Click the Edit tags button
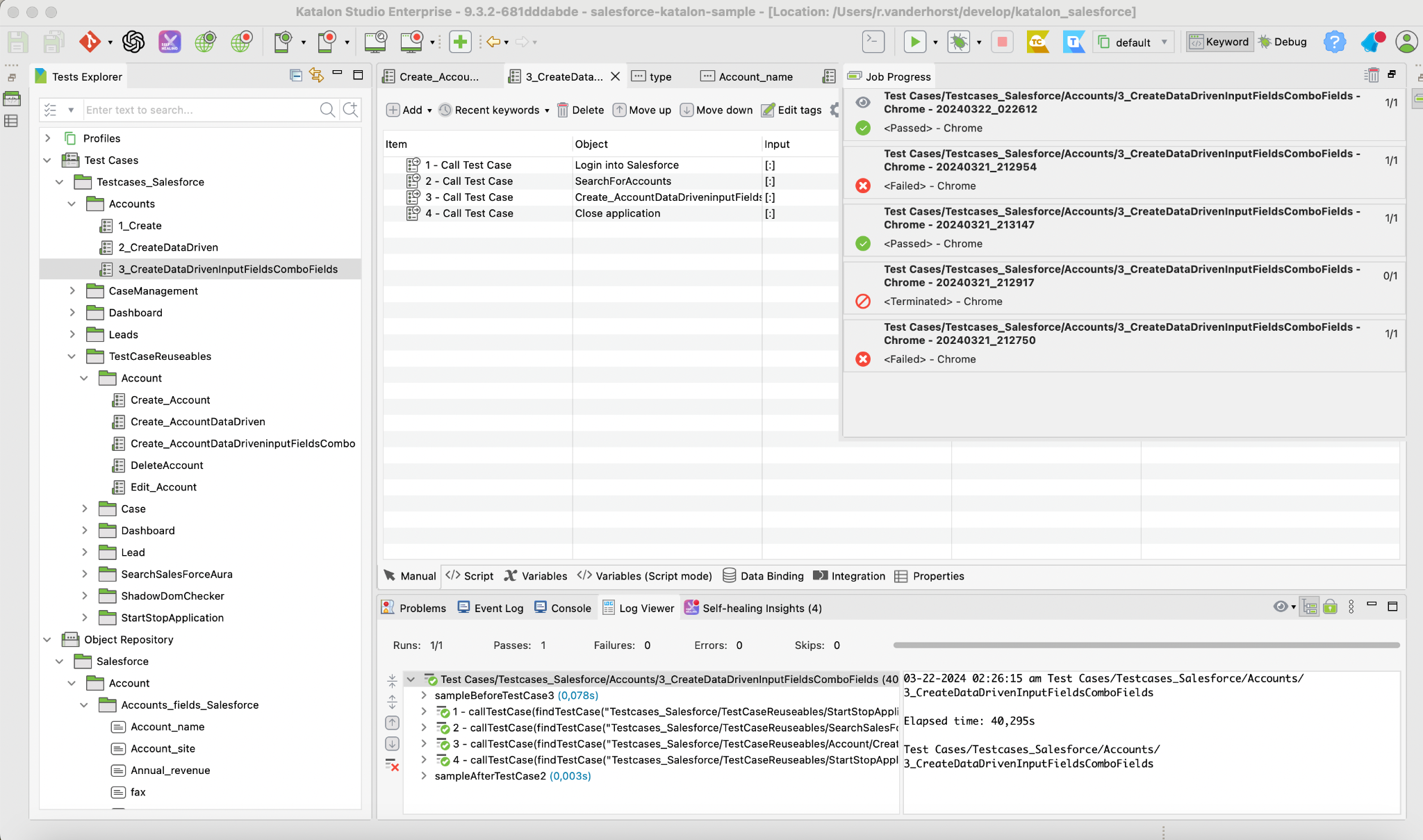 pos(791,110)
